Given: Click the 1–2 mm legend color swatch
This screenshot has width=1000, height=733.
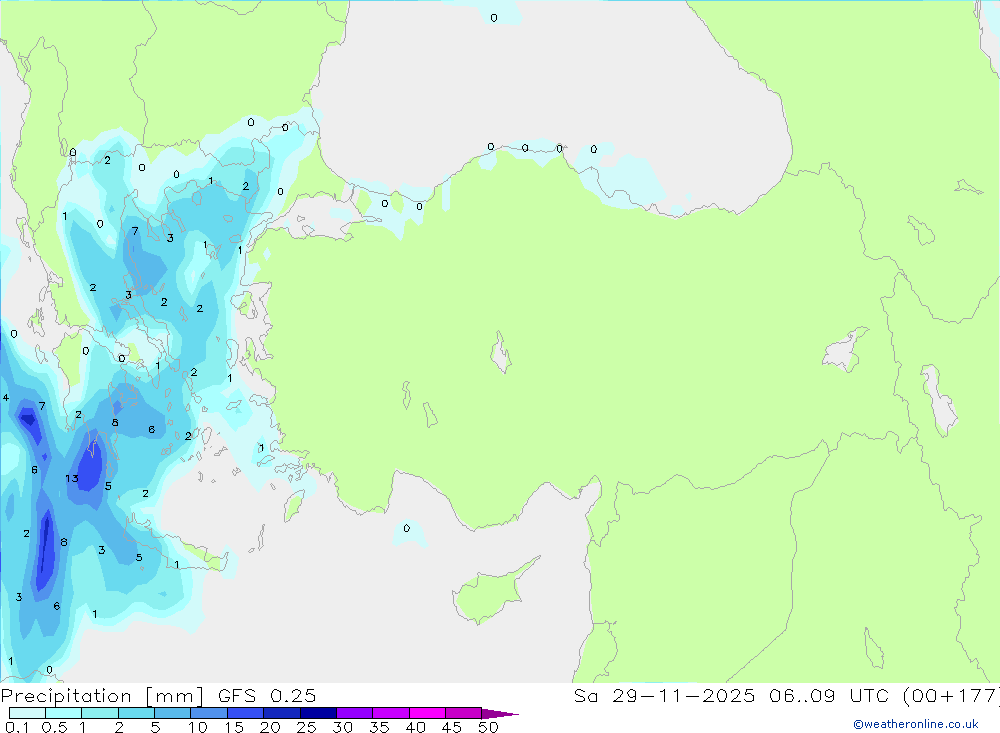Looking at the screenshot, I should 100,713.
